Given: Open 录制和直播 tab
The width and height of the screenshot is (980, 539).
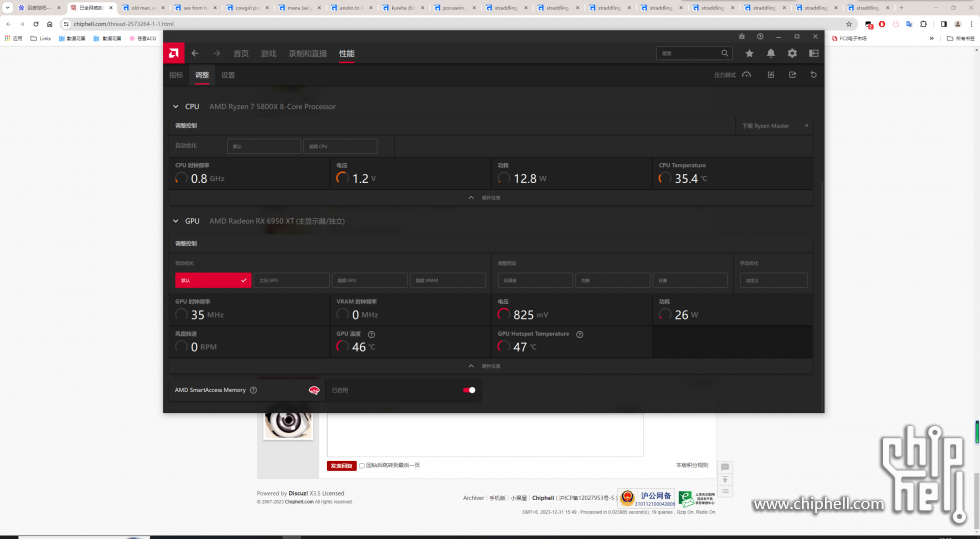Looking at the screenshot, I should click(308, 54).
